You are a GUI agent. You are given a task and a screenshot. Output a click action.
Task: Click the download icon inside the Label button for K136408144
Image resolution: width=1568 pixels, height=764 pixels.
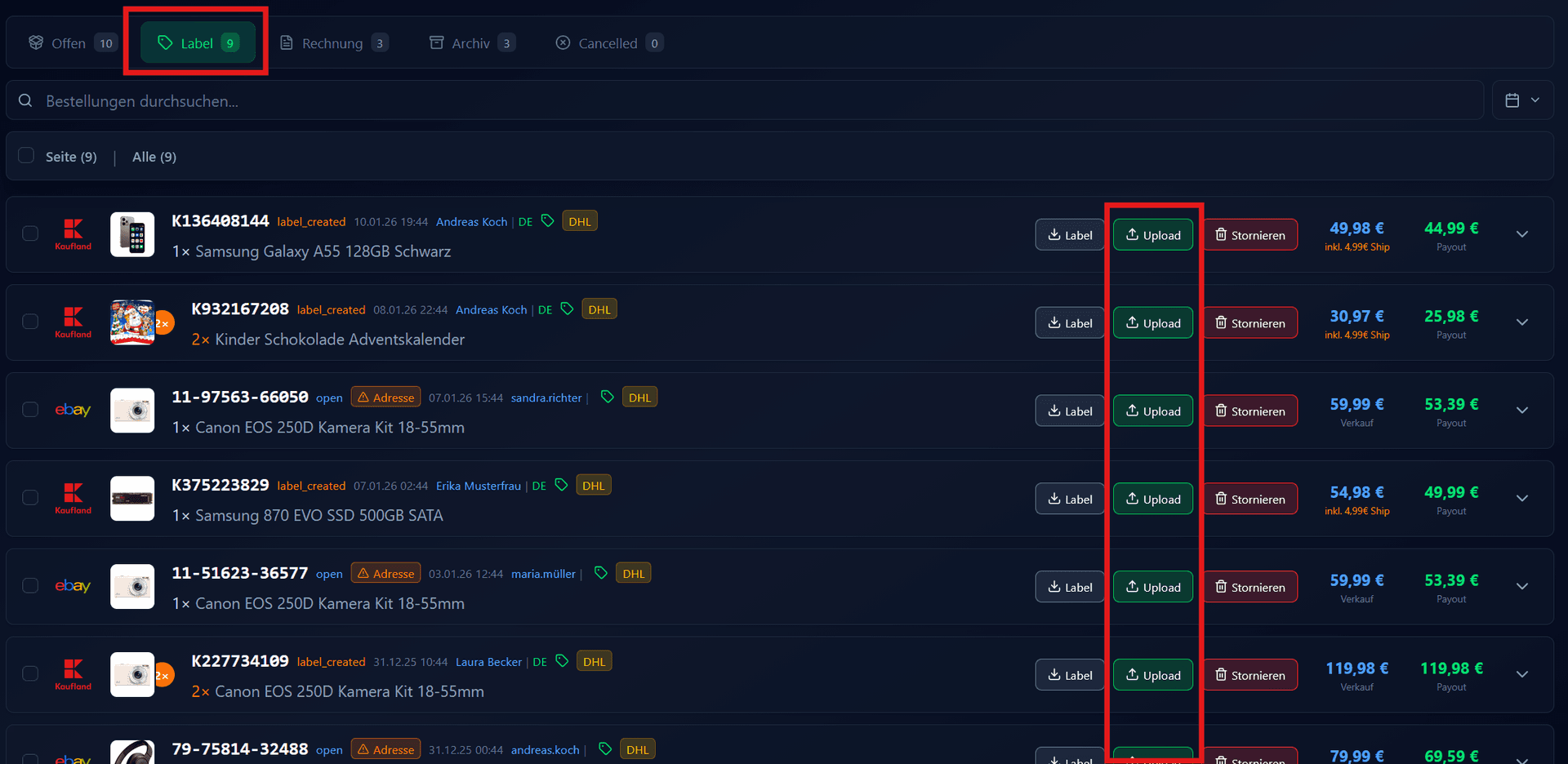tap(1053, 234)
